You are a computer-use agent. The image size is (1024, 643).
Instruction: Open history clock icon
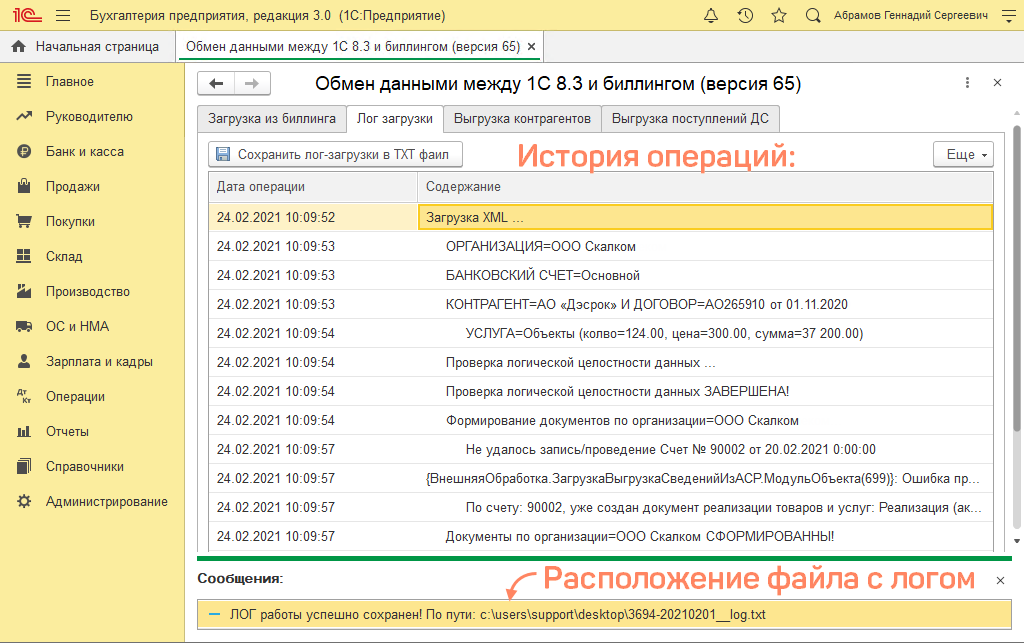pyautogui.click(x=745, y=15)
